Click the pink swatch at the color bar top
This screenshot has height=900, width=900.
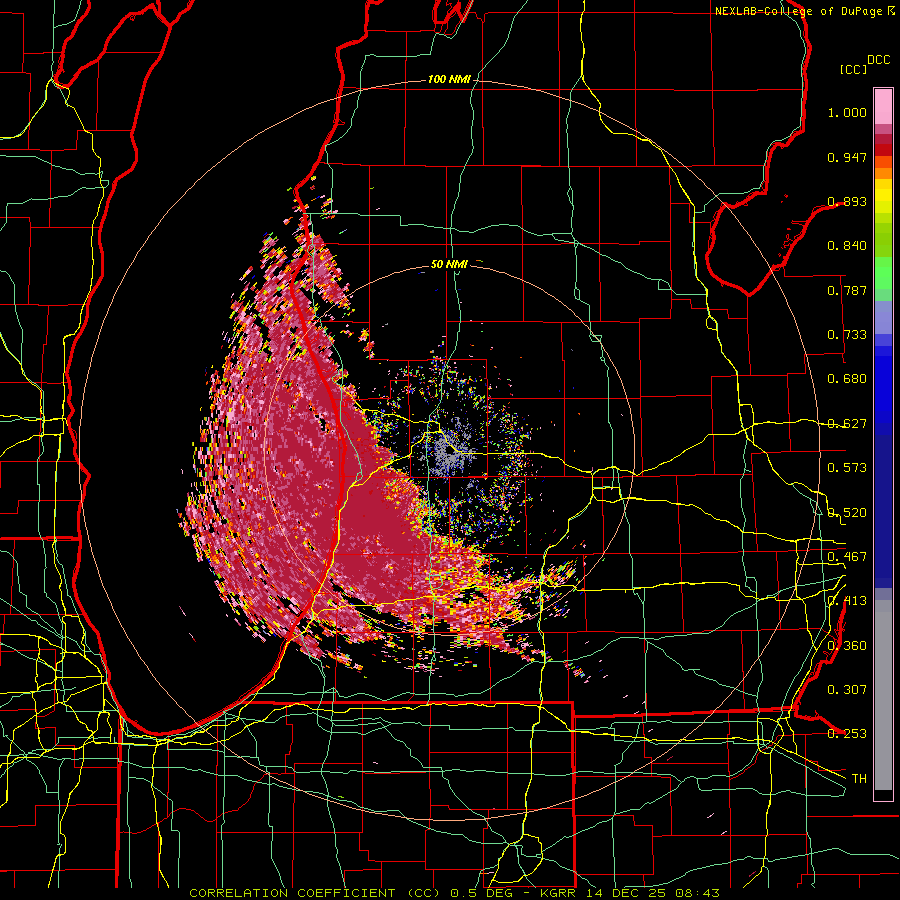coord(883,107)
